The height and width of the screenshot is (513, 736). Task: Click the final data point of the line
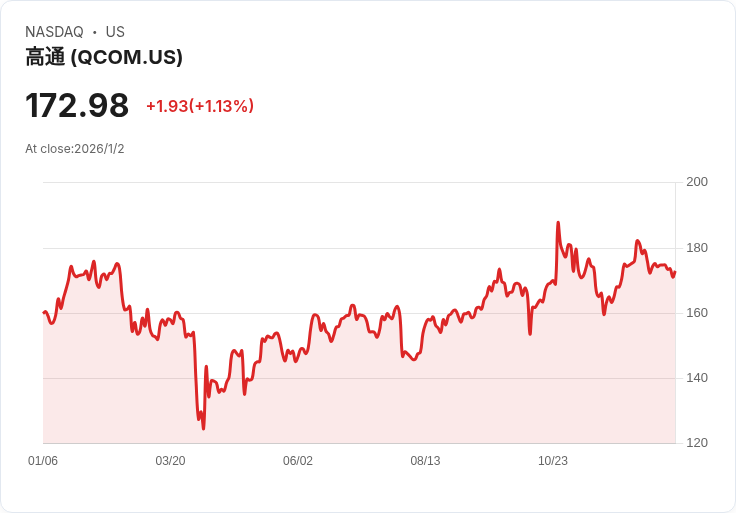[x=675, y=272]
